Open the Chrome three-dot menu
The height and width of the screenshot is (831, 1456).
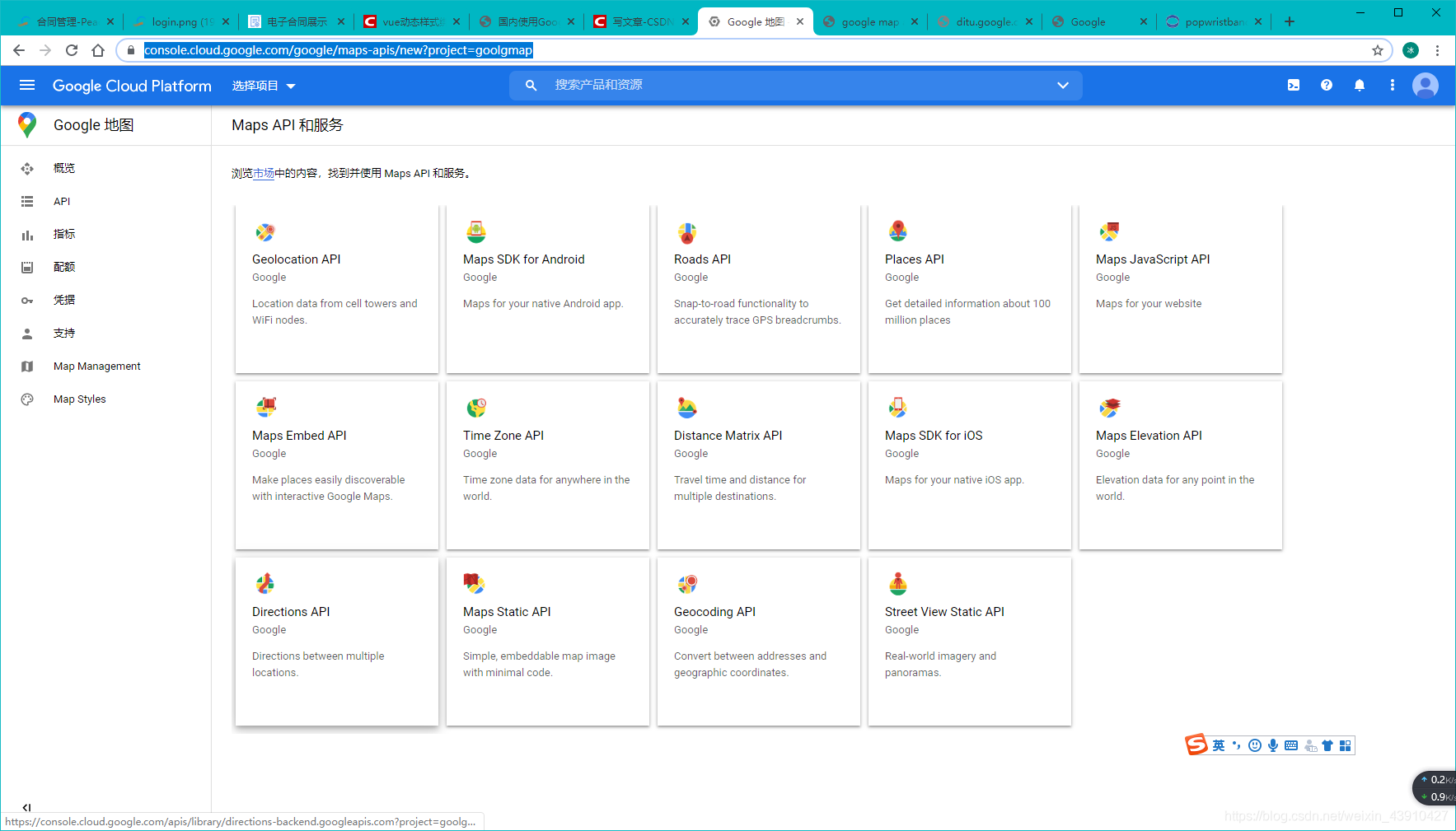(1437, 50)
